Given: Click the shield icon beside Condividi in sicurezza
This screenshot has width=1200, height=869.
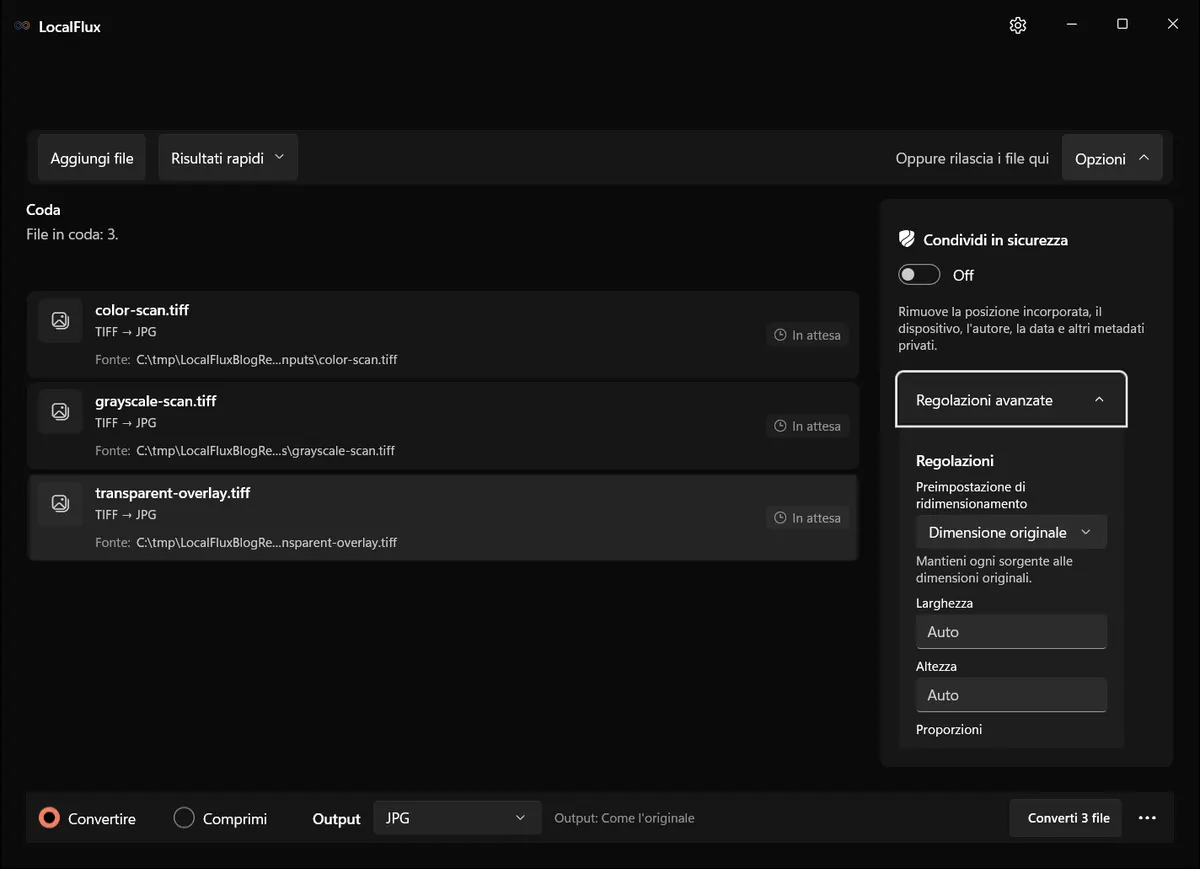Looking at the screenshot, I should click(907, 240).
